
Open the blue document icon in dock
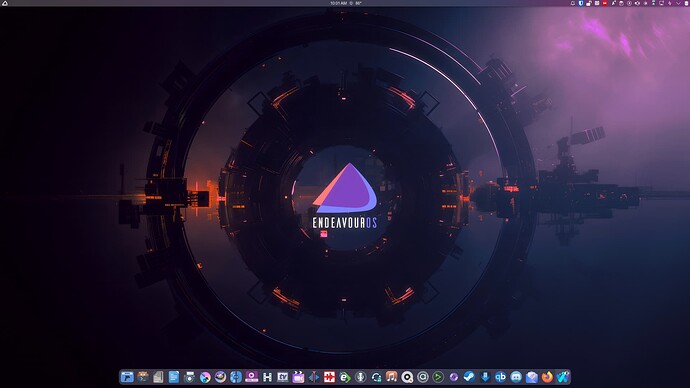click(174, 377)
